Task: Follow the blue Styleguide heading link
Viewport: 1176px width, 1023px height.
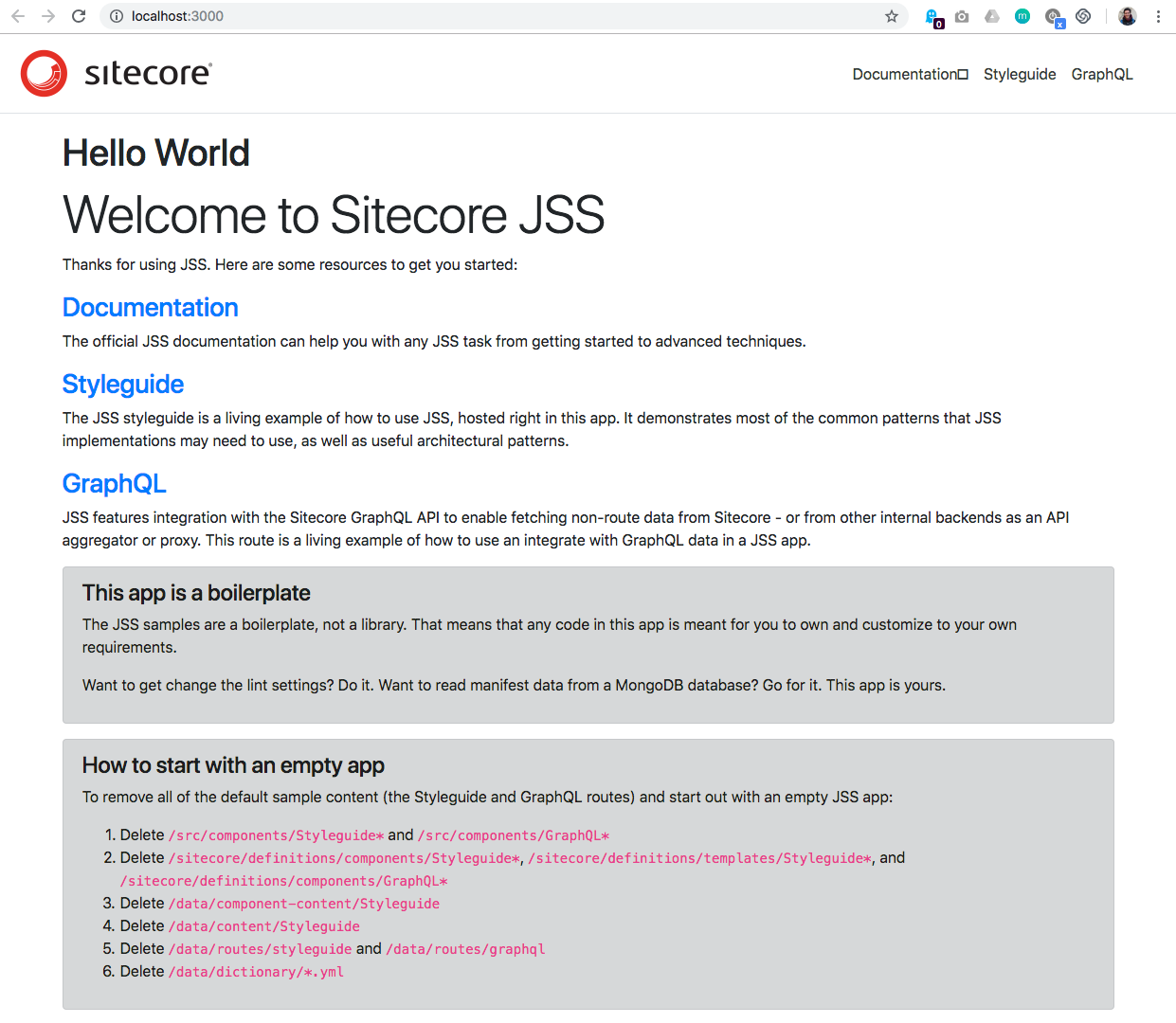Action: (x=123, y=384)
